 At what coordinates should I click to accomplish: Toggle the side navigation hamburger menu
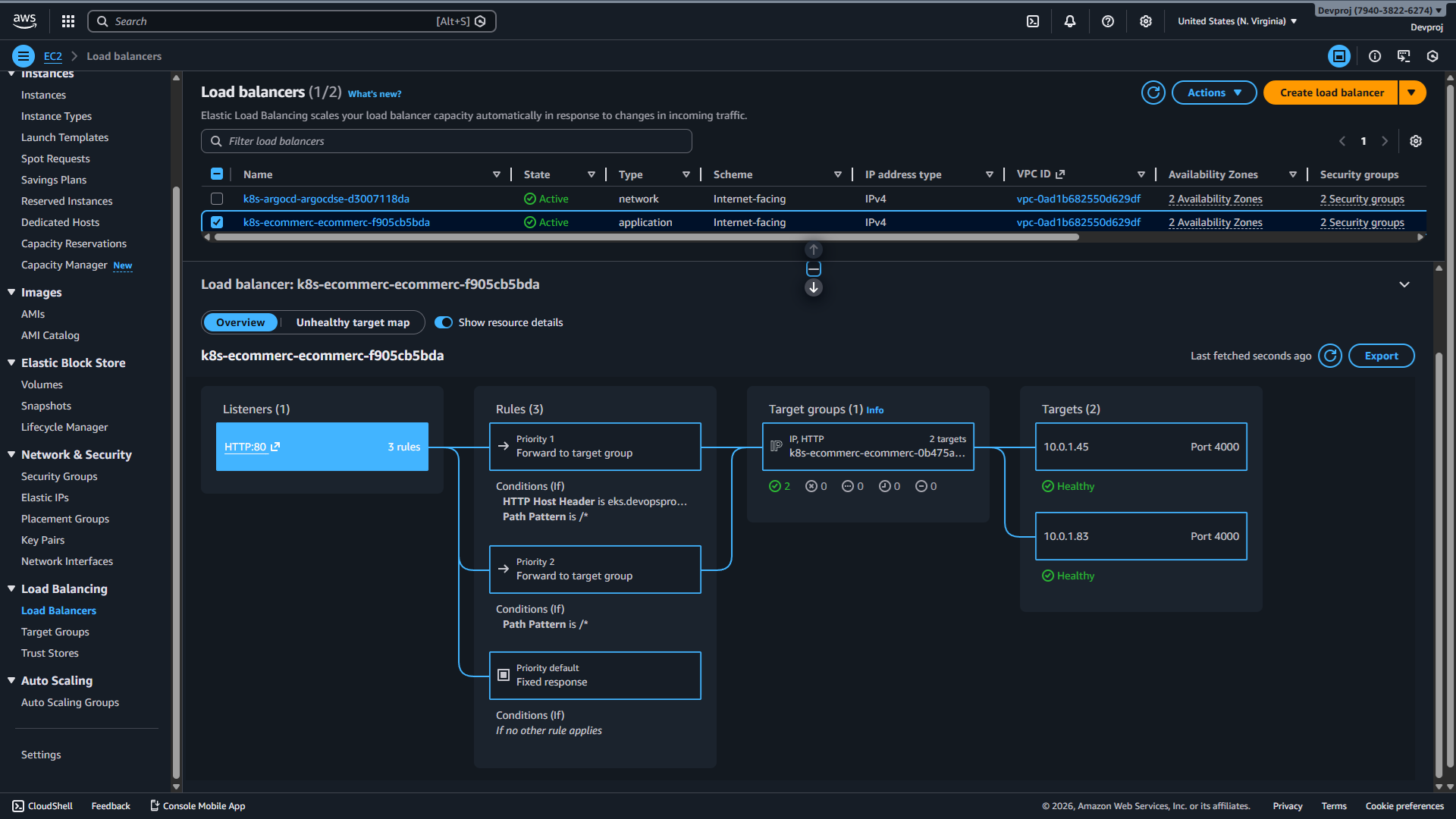point(24,56)
